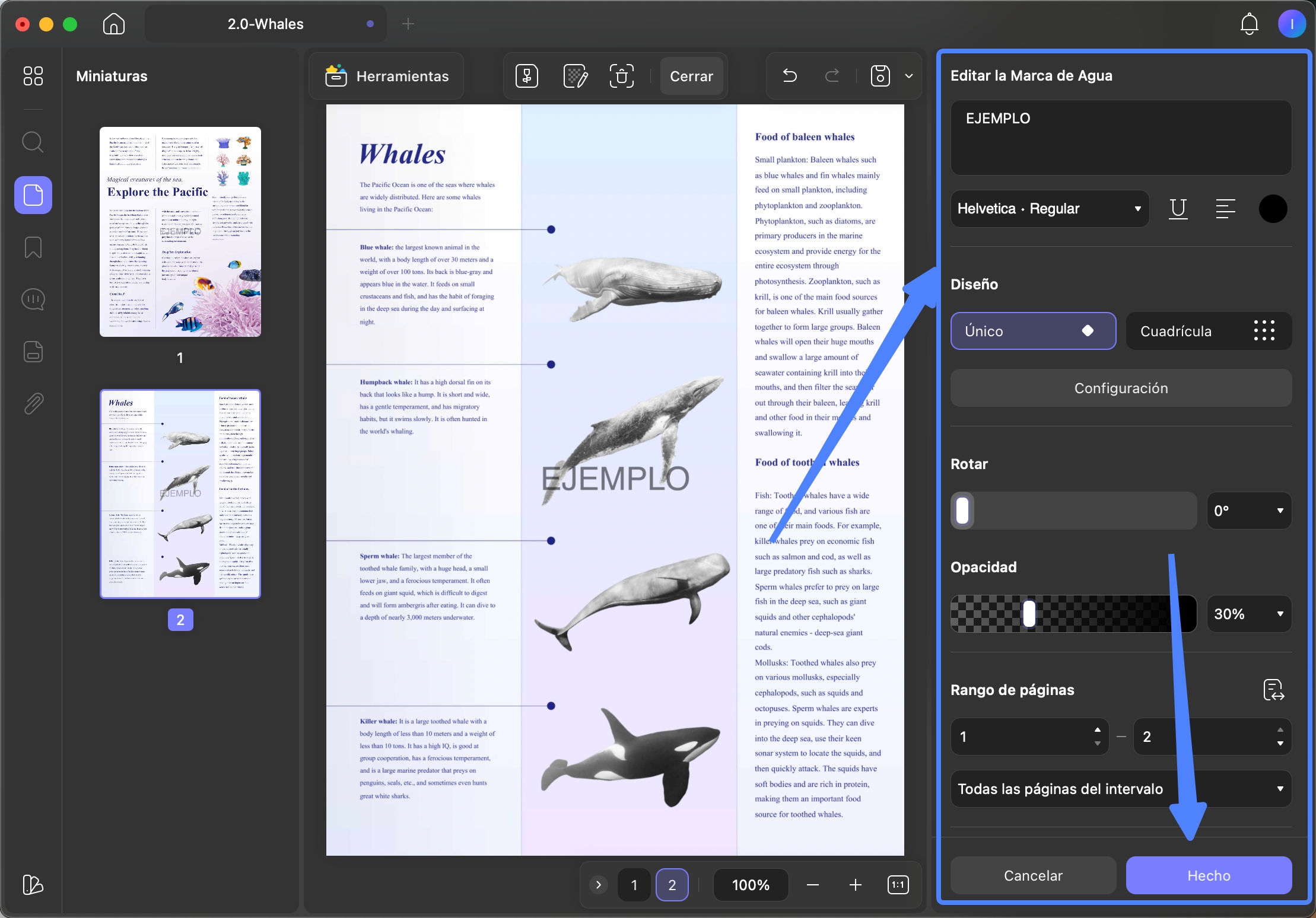Select the Único layout option
1316x918 pixels.
[x=1033, y=331]
